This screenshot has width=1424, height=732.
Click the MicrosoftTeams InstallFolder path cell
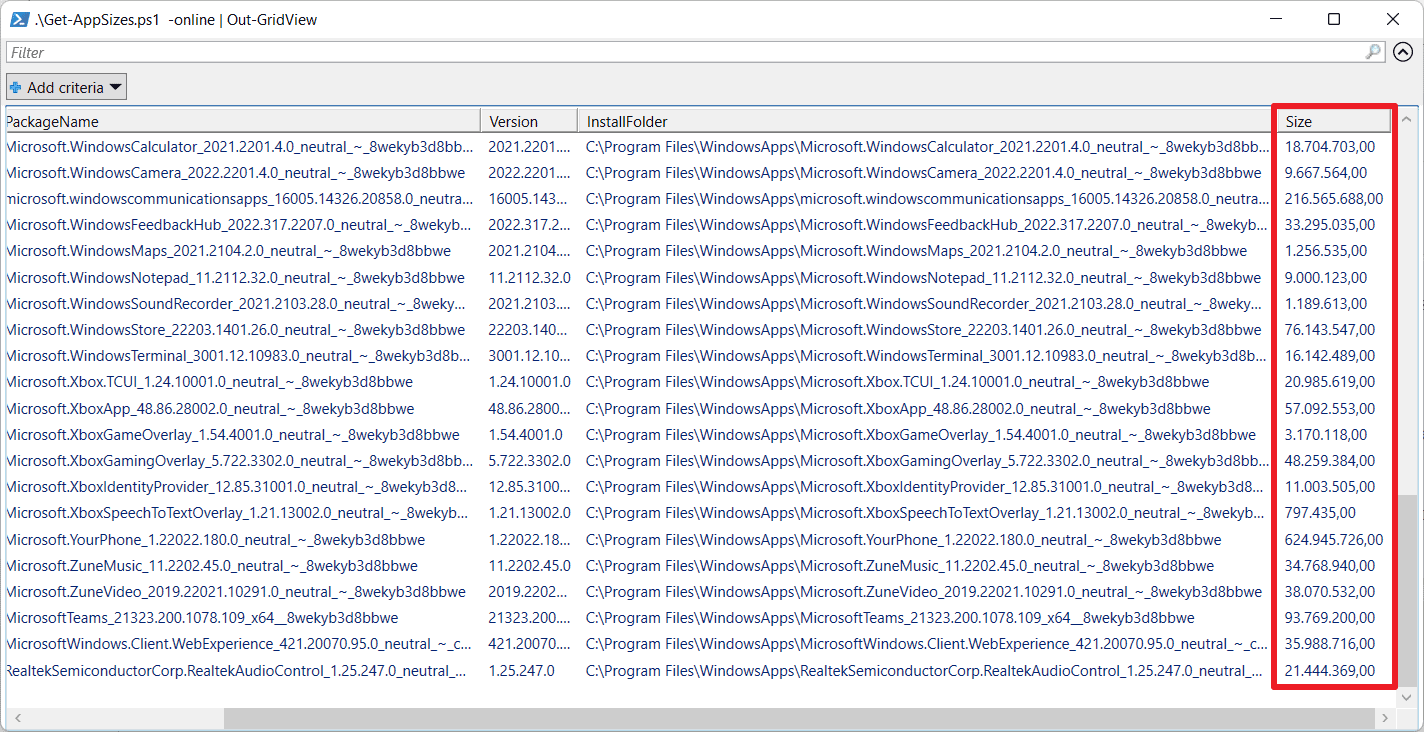[x=890, y=618]
